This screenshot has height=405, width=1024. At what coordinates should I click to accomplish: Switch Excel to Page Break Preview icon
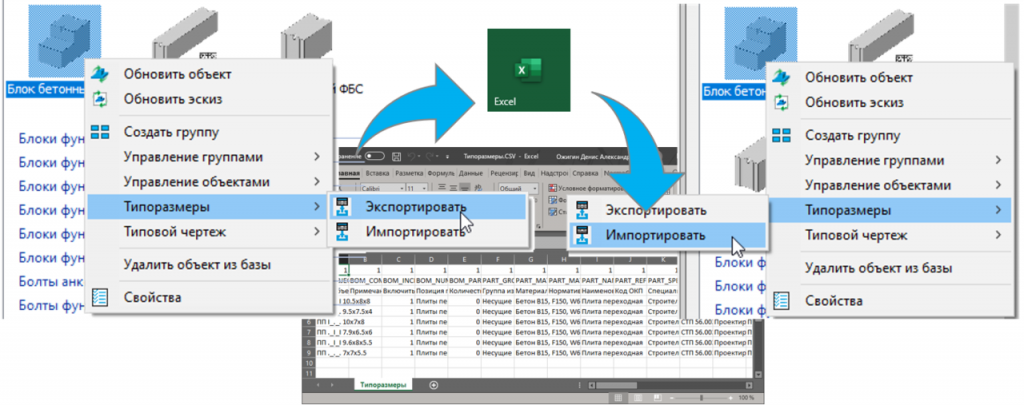click(x=658, y=397)
